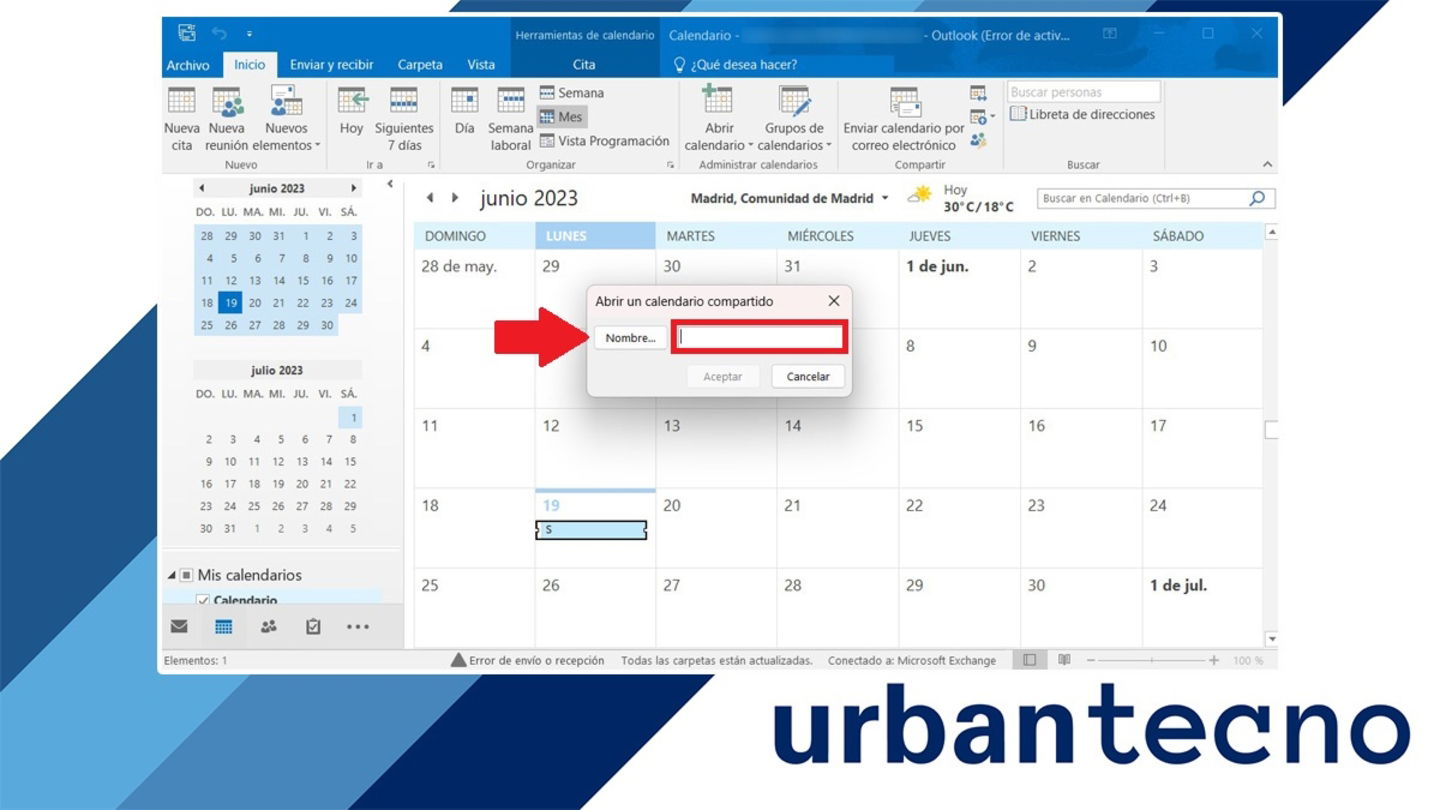Switch to Día view

coord(464,110)
